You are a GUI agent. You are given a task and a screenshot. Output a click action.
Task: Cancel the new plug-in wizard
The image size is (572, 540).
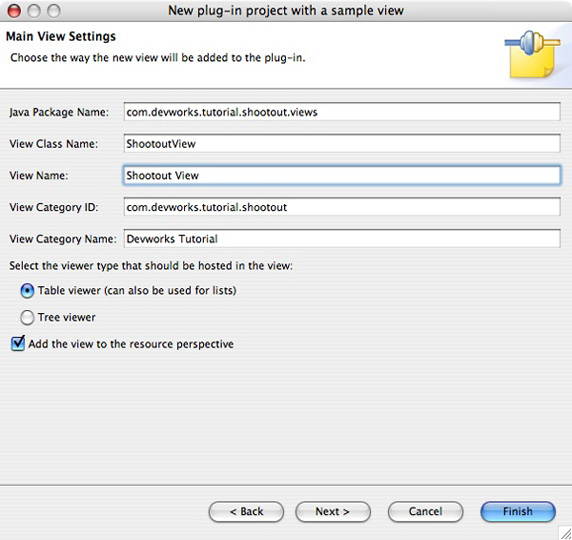point(425,512)
